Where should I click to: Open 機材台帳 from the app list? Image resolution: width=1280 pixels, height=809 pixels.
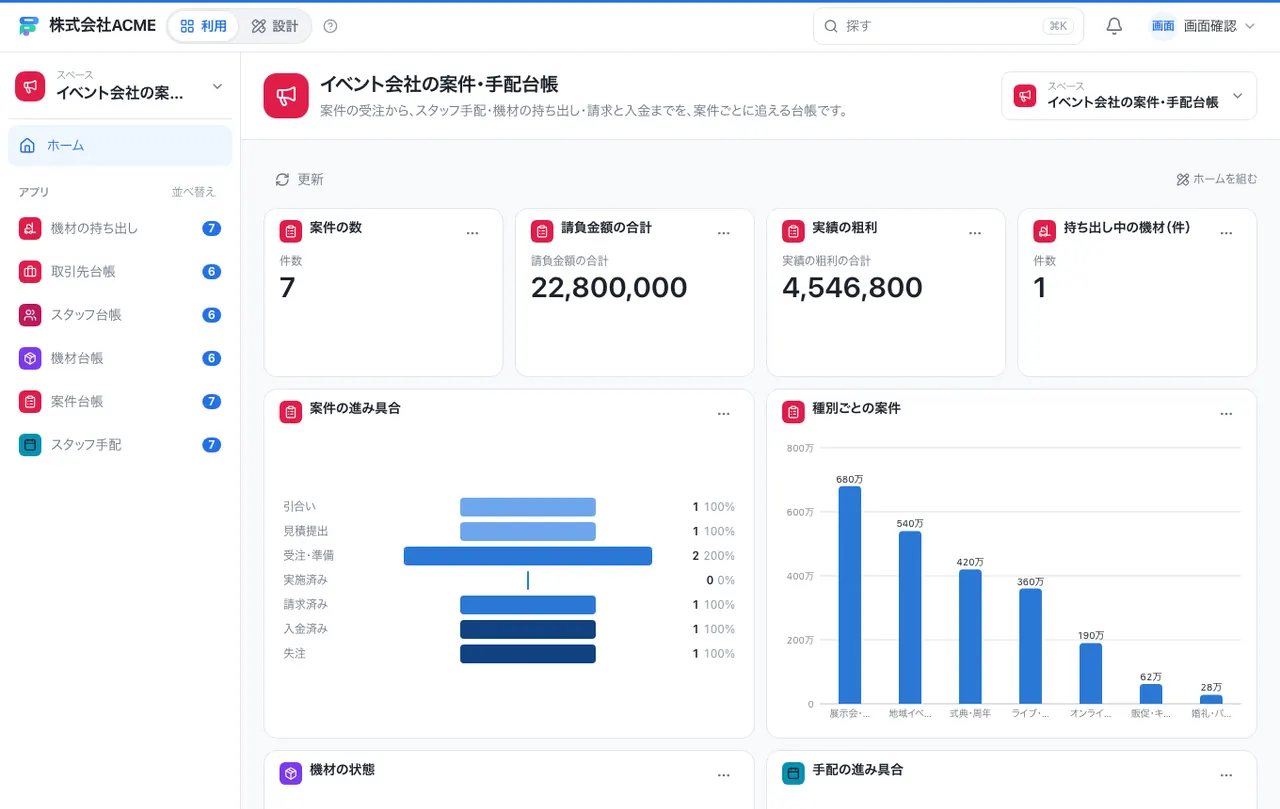click(x=120, y=358)
